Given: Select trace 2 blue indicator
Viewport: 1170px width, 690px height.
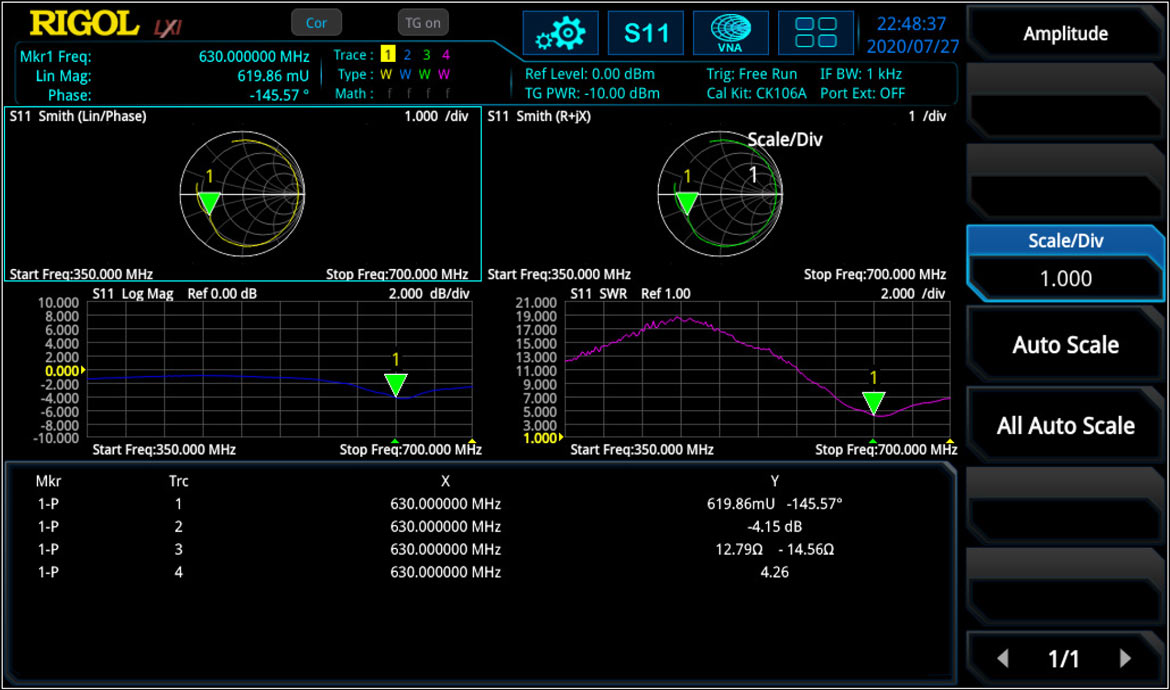Looking at the screenshot, I should 407,54.
